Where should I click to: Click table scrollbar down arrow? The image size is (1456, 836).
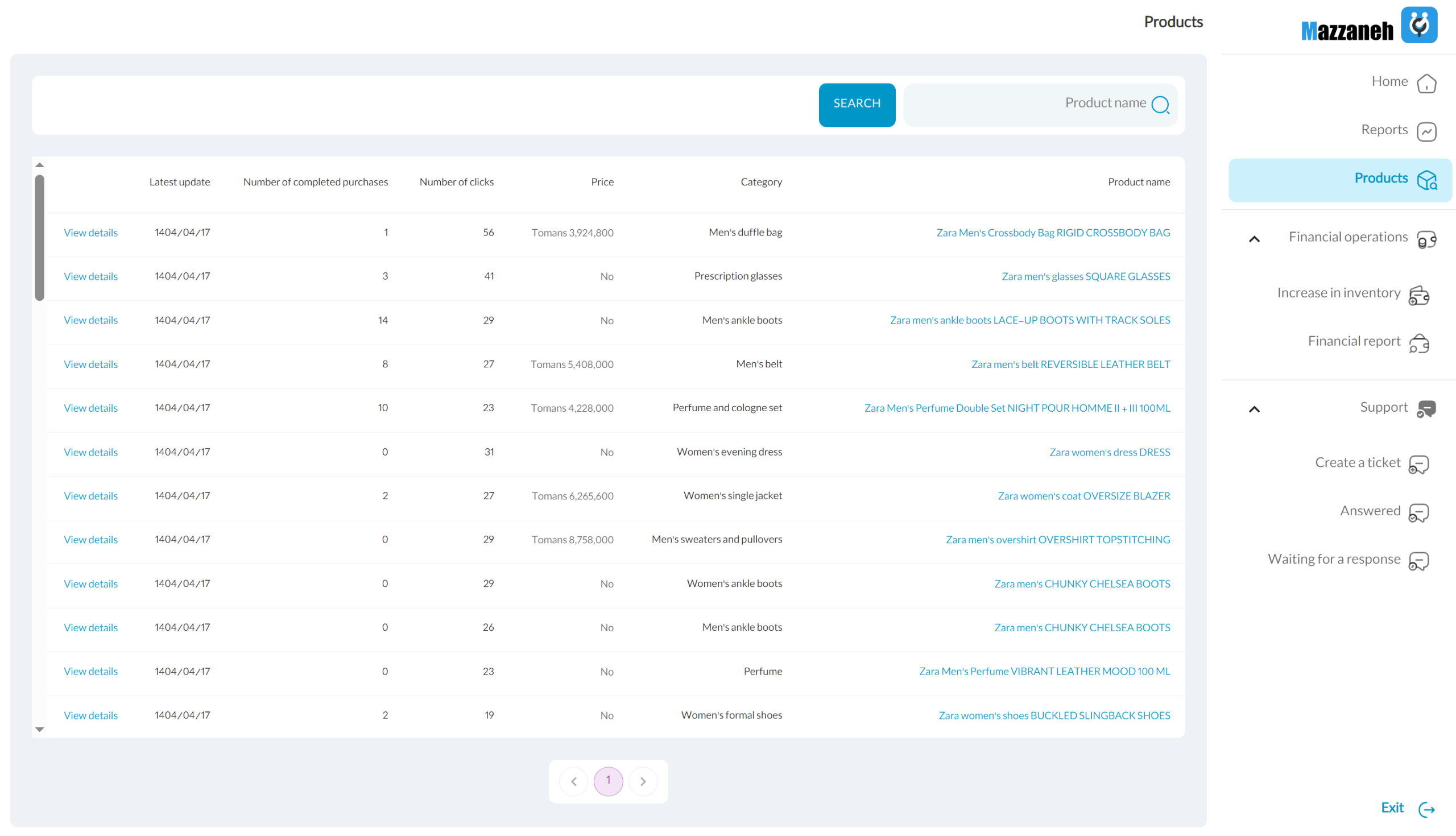click(x=40, y=729)
